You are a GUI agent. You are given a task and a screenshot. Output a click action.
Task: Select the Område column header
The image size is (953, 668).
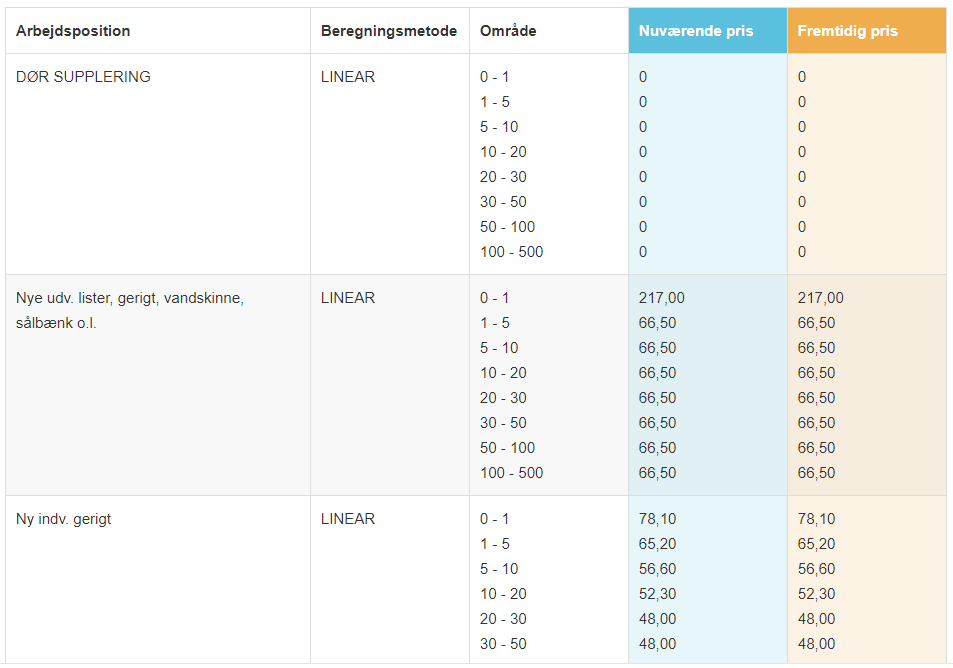508,31
